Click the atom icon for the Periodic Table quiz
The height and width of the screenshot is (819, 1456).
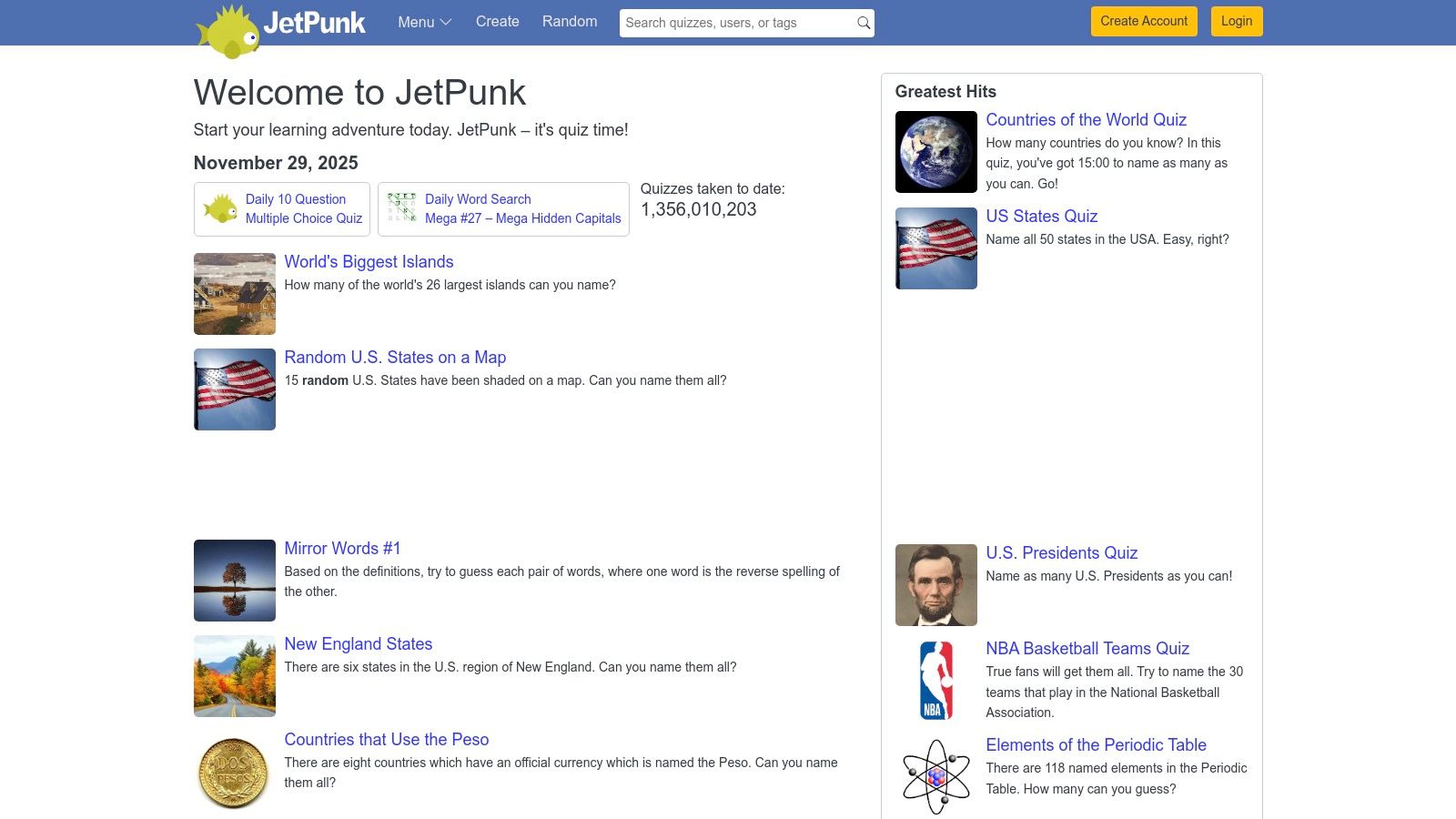pos(935,773)
